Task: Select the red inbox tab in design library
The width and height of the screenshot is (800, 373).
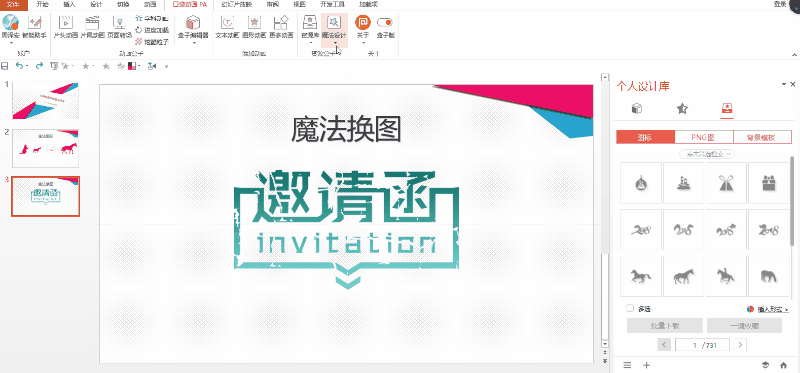Action: pos(727,108)
